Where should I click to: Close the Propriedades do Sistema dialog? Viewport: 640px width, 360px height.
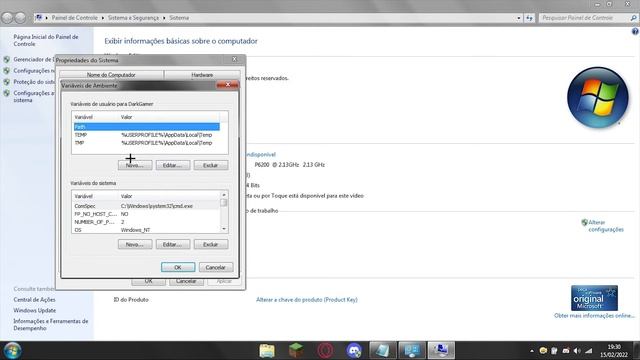coord(235,59)
